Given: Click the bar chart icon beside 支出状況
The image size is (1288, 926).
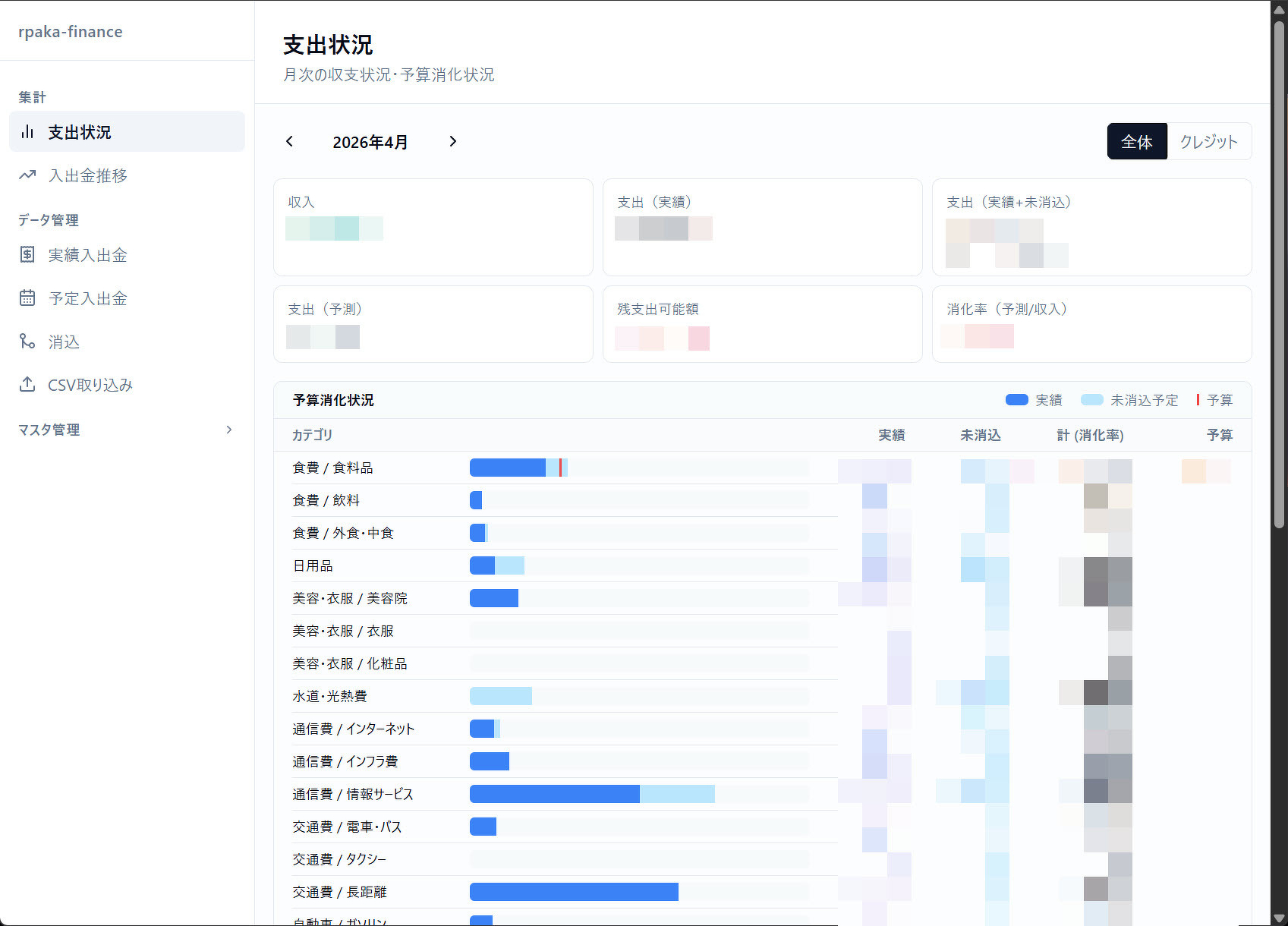Looking at the screenshot, I should (27, 132).
